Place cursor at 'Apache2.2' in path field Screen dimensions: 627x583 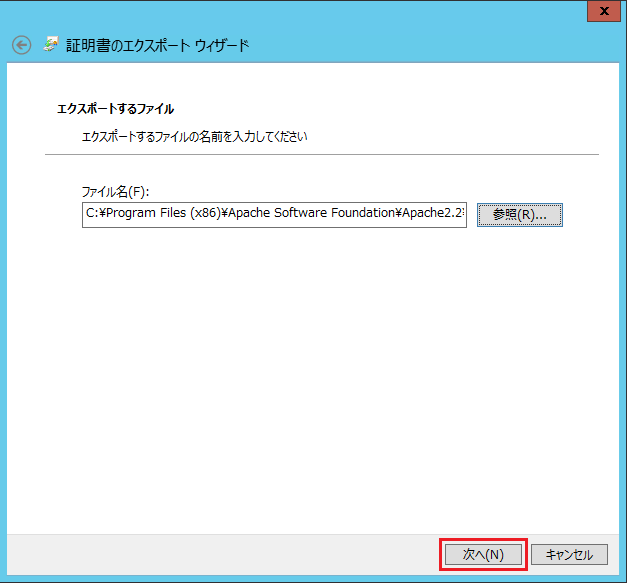(433, 213)
